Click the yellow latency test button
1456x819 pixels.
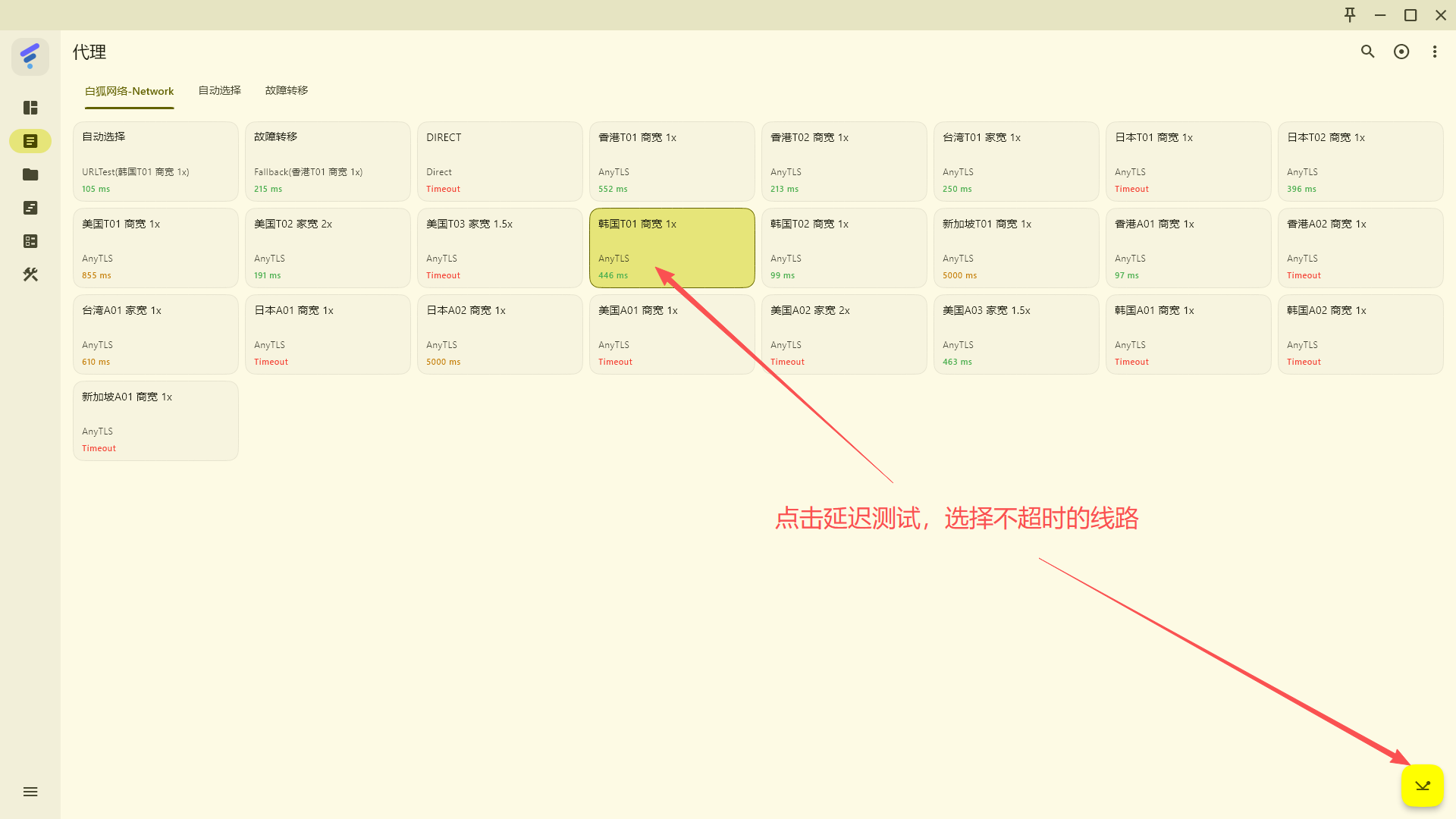click(1422, 786)
